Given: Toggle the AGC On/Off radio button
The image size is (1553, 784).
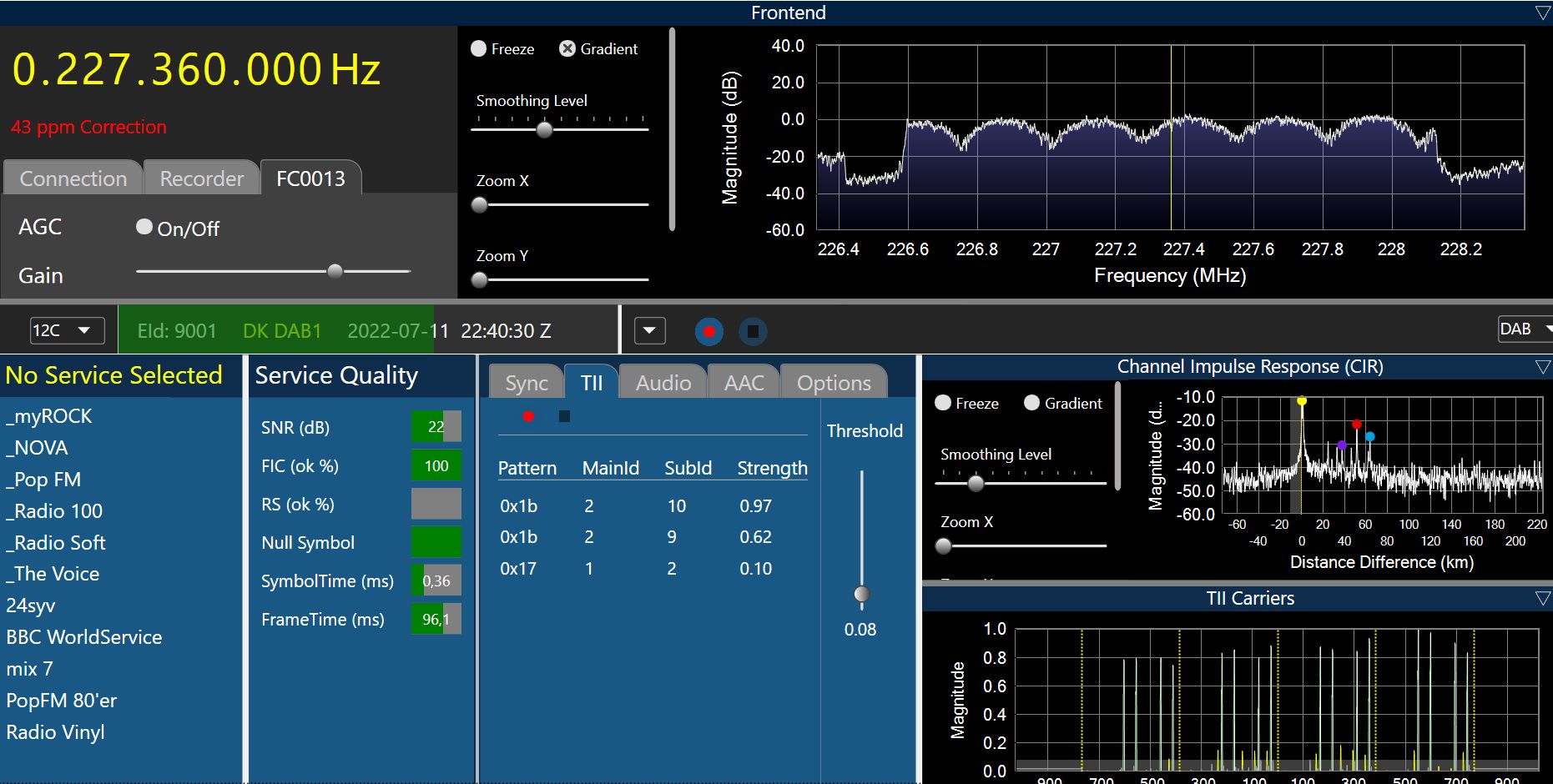Looking at the screenshot, I should 144,227.
